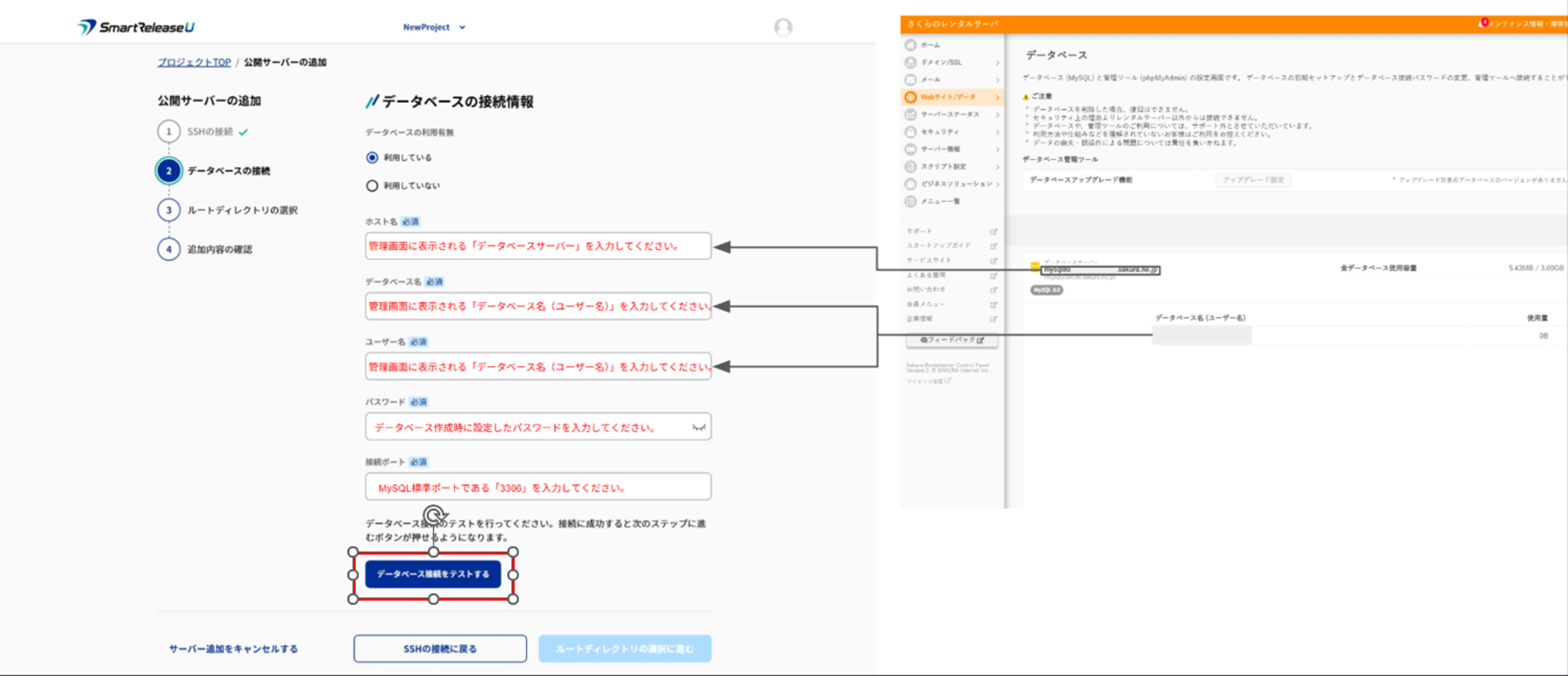This screenshot has height=676, width=1568.
Task: Open the メニュー一覧 sidebar item
Action: [940, 201]
